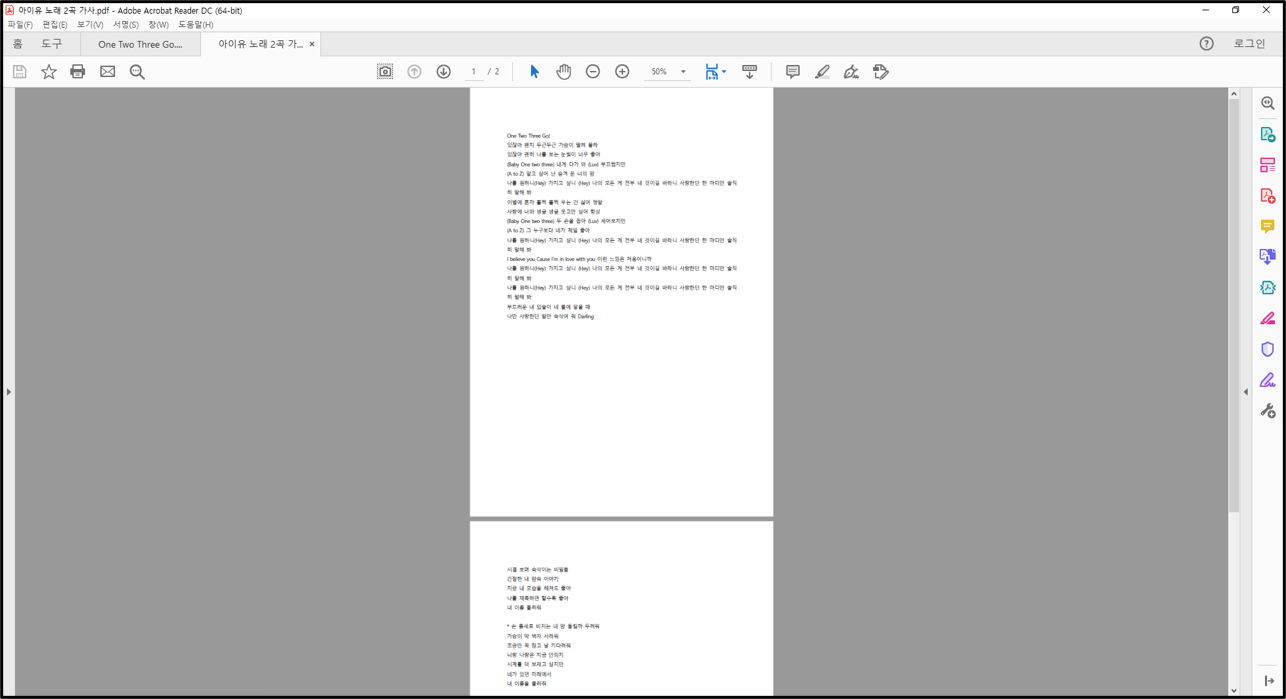Open the pink pen tool in right sidebar
The image size is (1286, 699).
(1268, 319)
